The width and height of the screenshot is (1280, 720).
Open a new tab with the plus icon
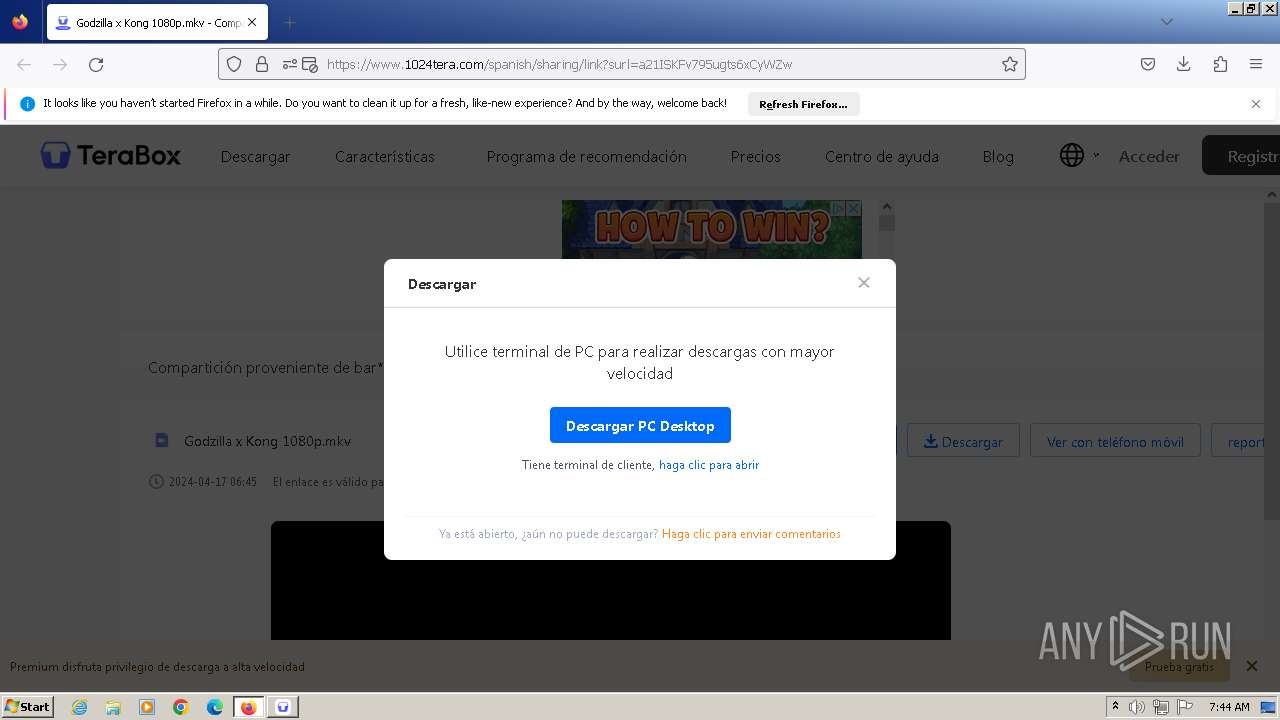[x=289, y=22]
